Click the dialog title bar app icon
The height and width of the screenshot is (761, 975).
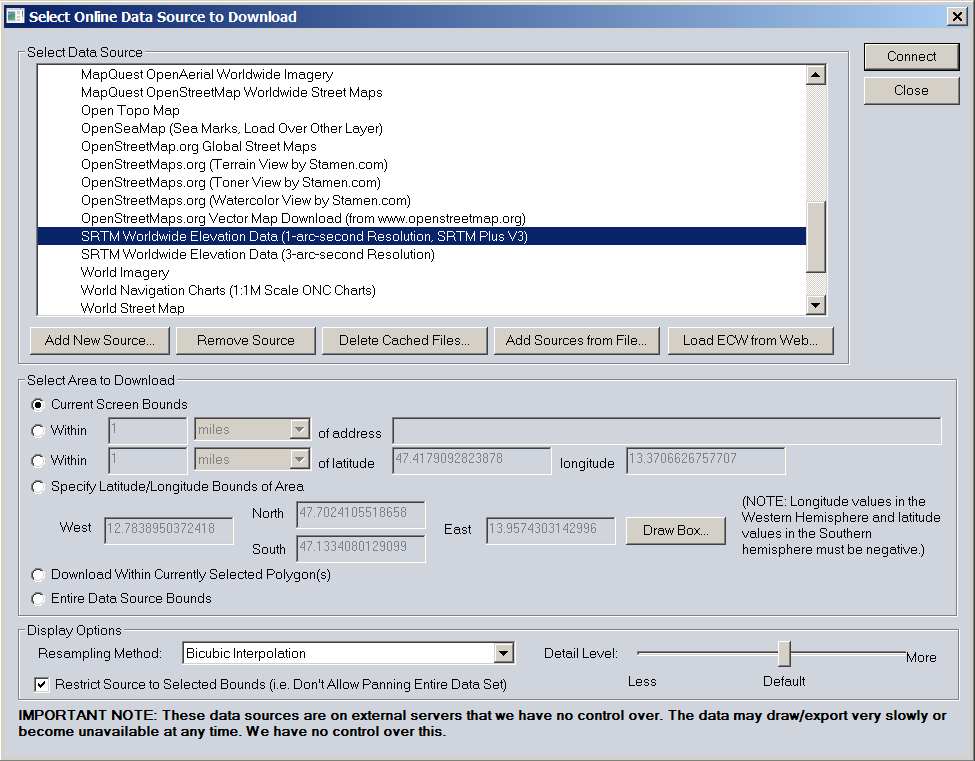[x=14, y=16]
